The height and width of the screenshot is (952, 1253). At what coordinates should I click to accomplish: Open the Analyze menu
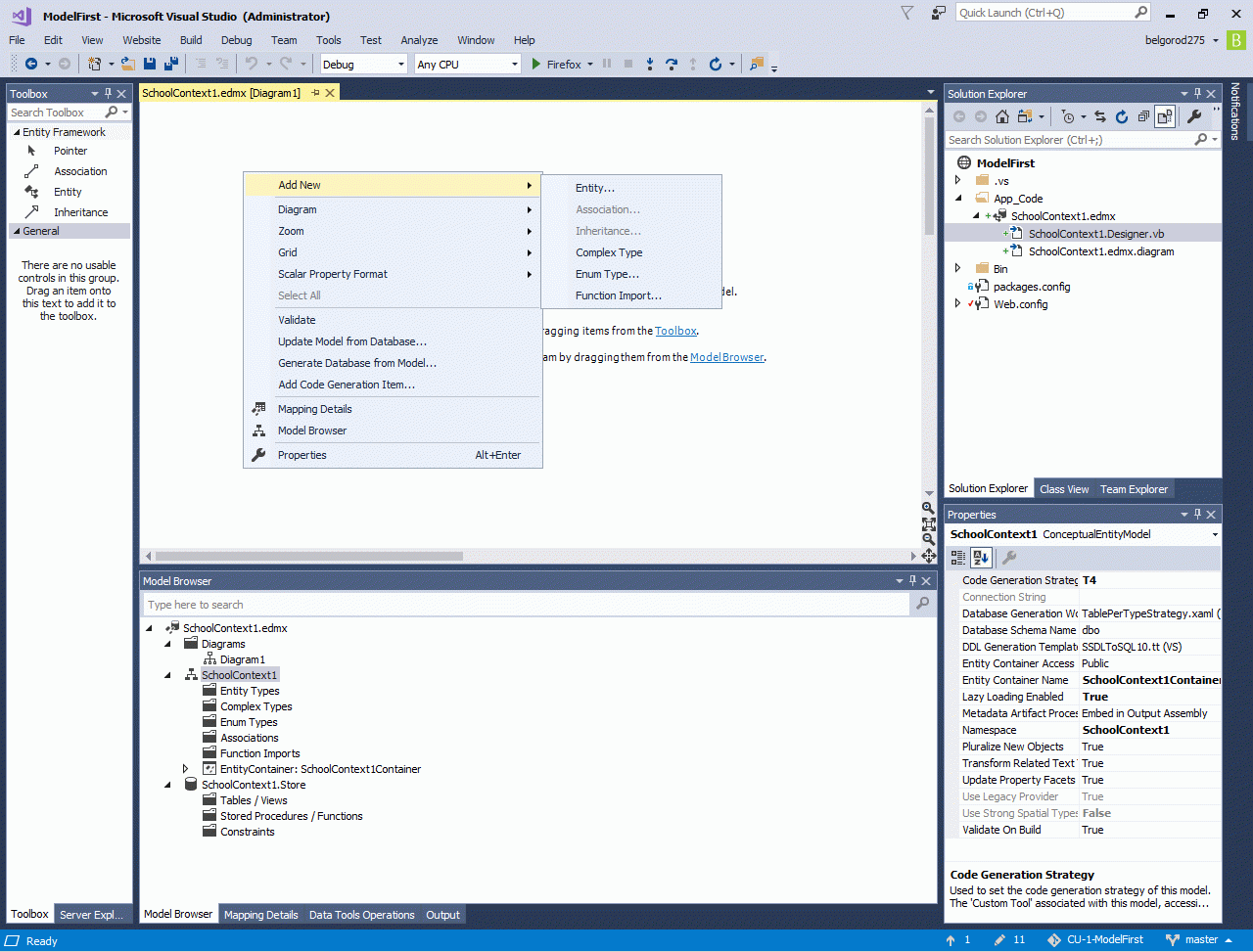(x=419, y=40)
